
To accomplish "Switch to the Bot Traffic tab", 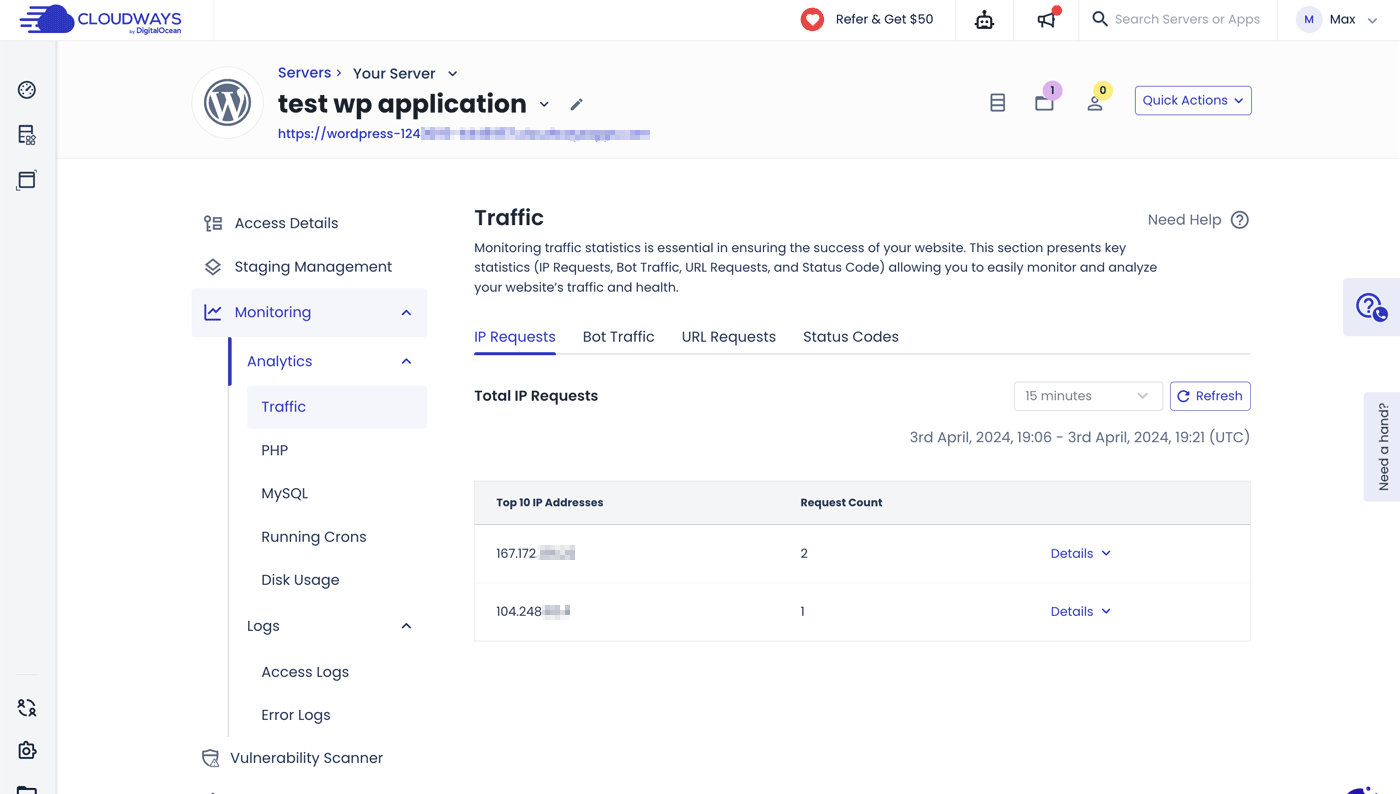I will [619, 337].
